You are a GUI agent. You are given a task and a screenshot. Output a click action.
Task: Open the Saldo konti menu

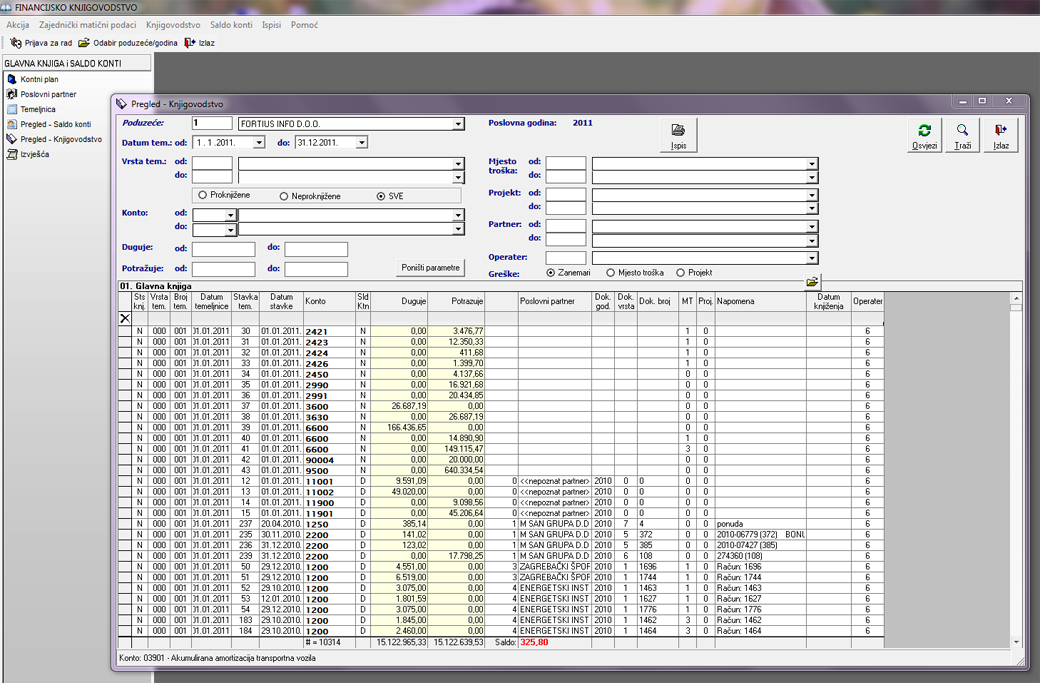pos(231,25)
